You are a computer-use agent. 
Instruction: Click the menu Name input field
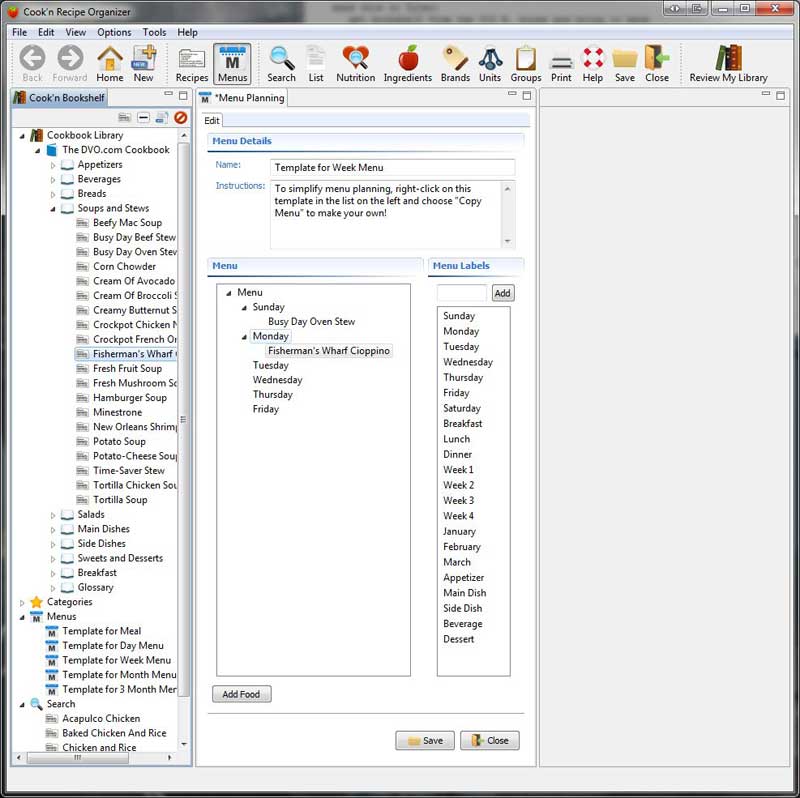click(x=392, y=167)
